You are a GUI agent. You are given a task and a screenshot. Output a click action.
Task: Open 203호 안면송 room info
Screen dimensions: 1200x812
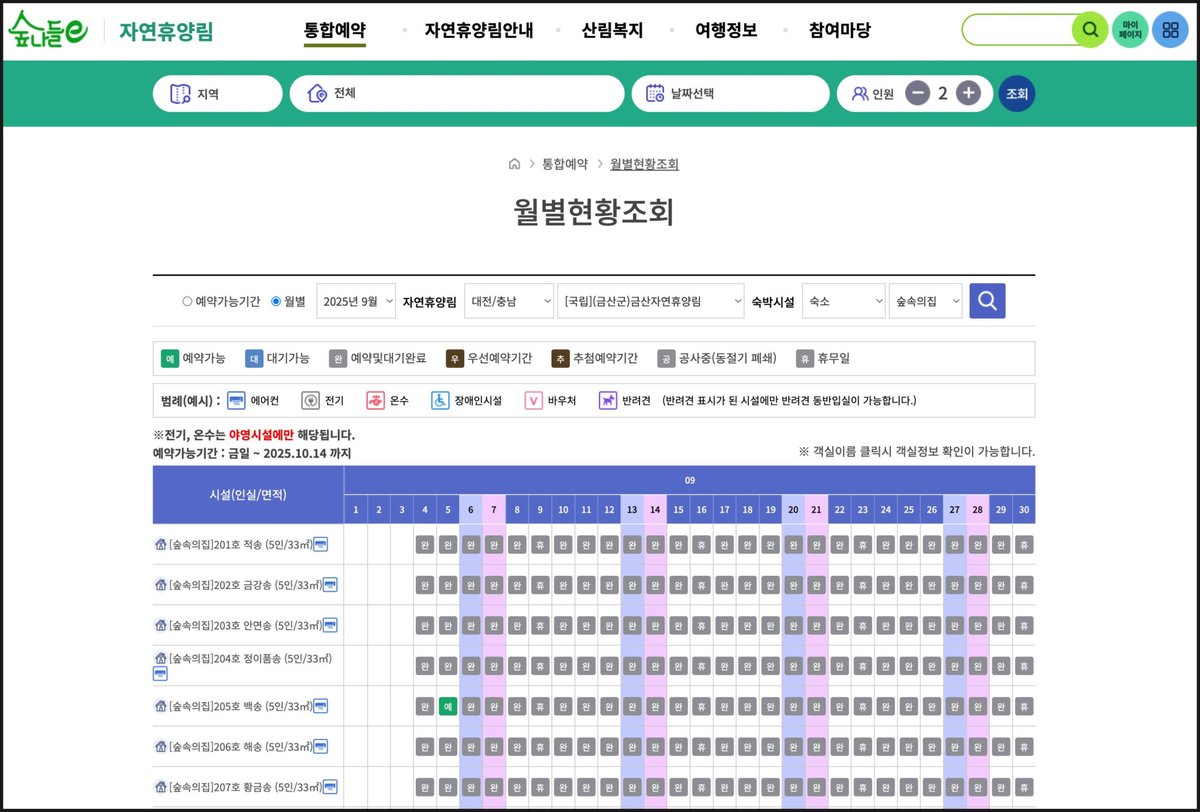click(x=245, y=625)
